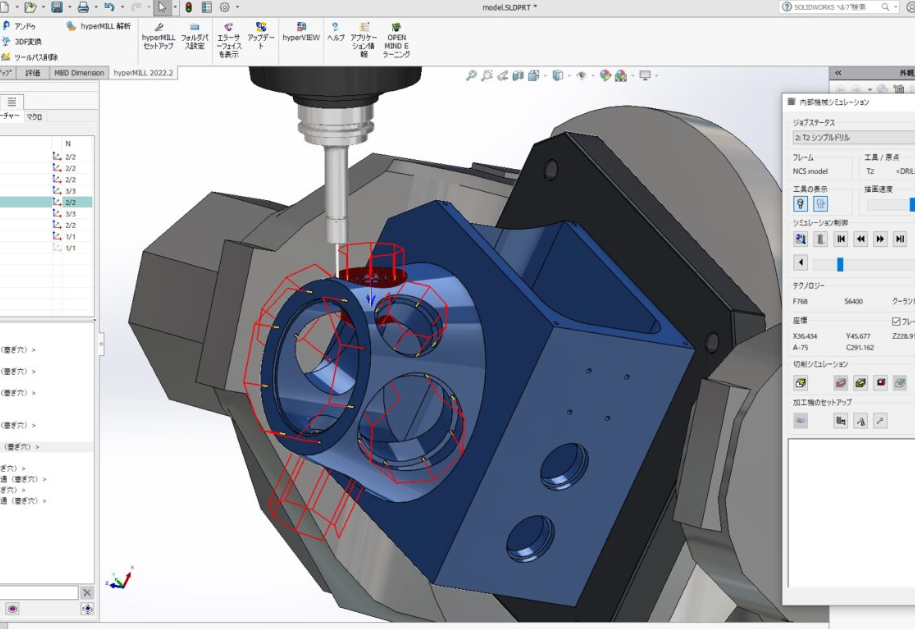
Task: Toggle red material removal icon in 切削シミュレーション
Action: pos(840,383)
